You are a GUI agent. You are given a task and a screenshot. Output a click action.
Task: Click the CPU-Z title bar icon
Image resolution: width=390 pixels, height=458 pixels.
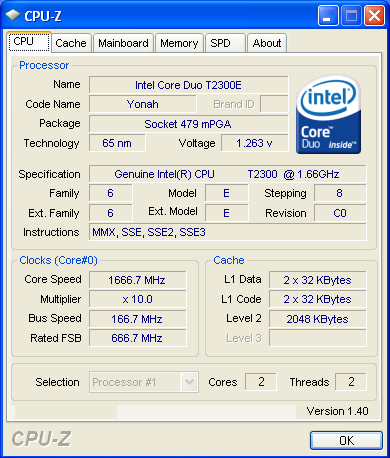point(13,15)
